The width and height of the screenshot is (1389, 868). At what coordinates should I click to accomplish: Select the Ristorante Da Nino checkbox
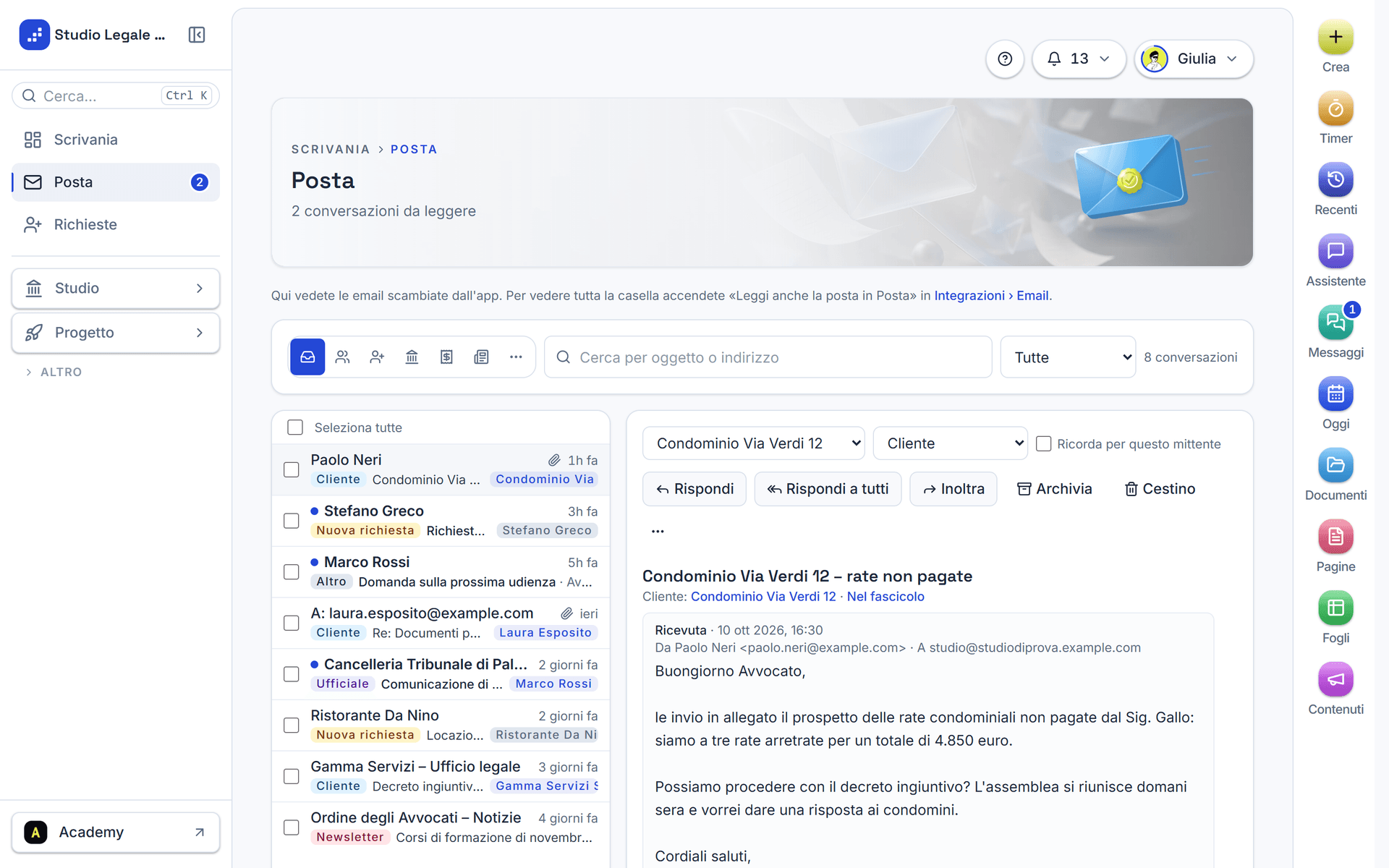point(292,725)
